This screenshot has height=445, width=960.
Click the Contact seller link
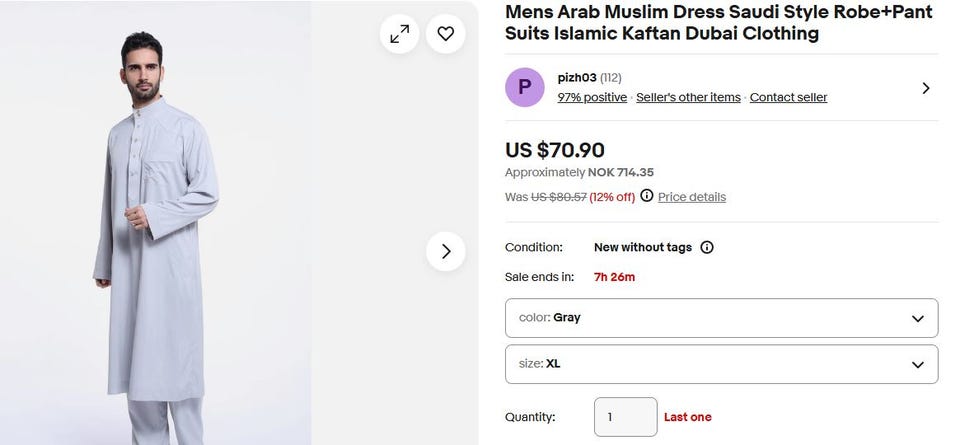[788, 97]
